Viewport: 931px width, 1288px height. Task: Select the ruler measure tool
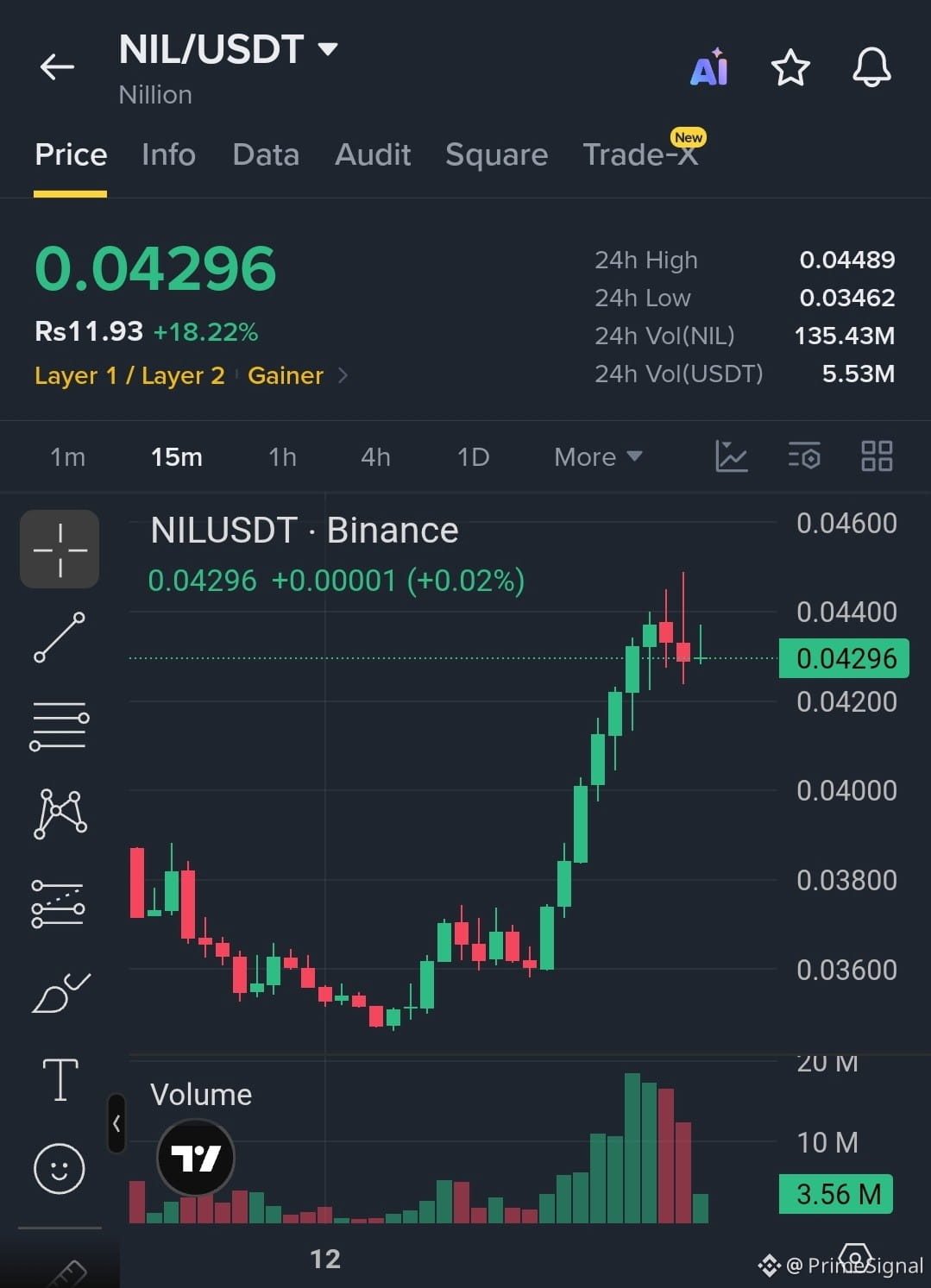point(66,1274)
